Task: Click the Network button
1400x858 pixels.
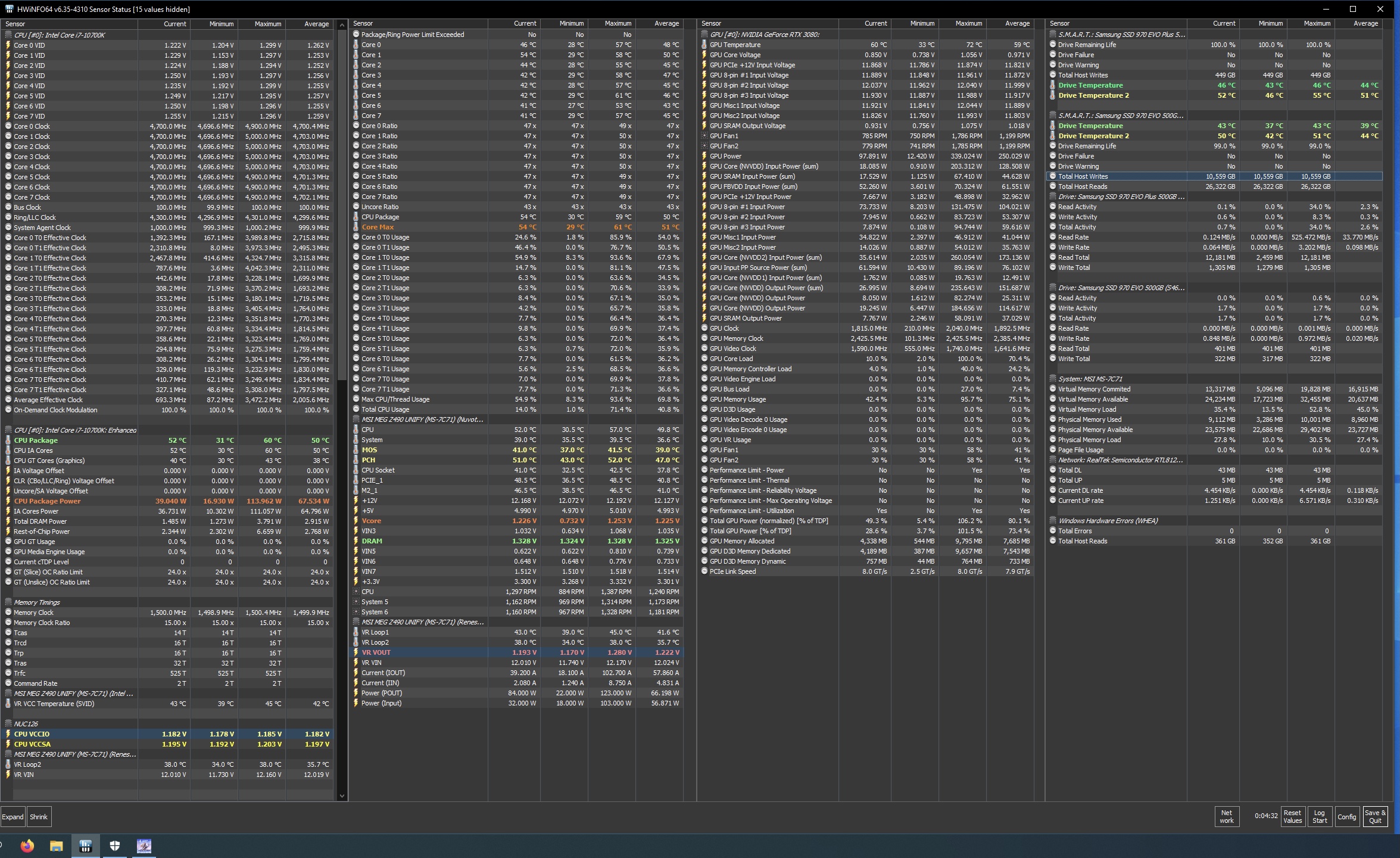Action: 1227,816
